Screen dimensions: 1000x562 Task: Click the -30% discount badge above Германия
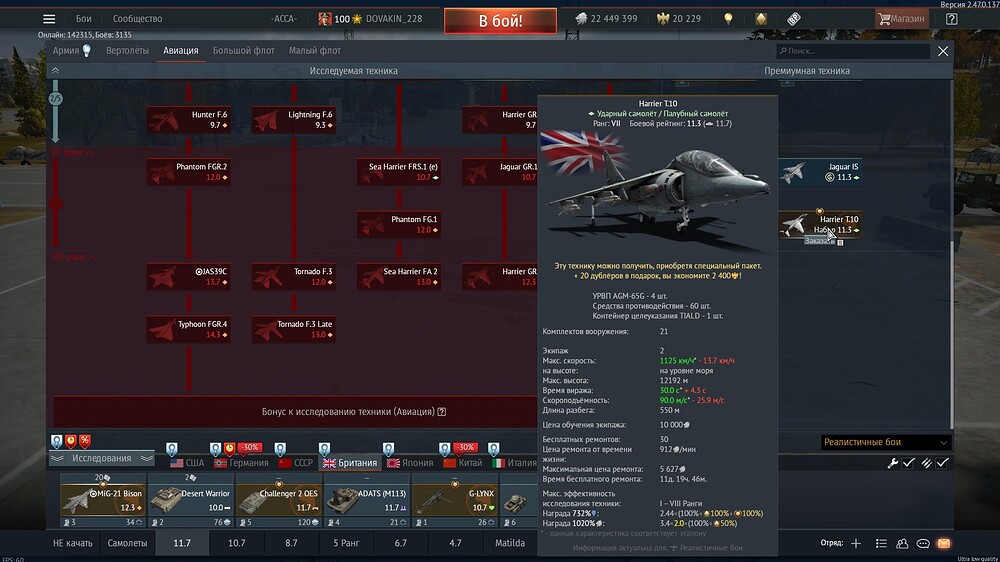click(x=249, y=448)
